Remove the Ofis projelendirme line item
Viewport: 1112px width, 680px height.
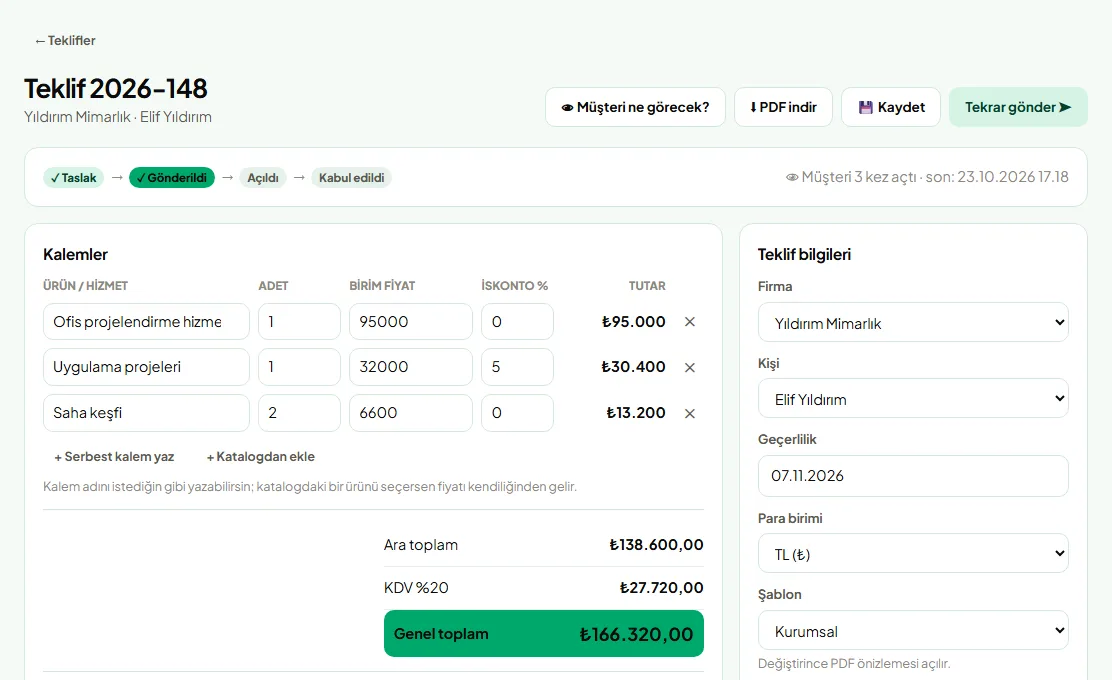689,322
